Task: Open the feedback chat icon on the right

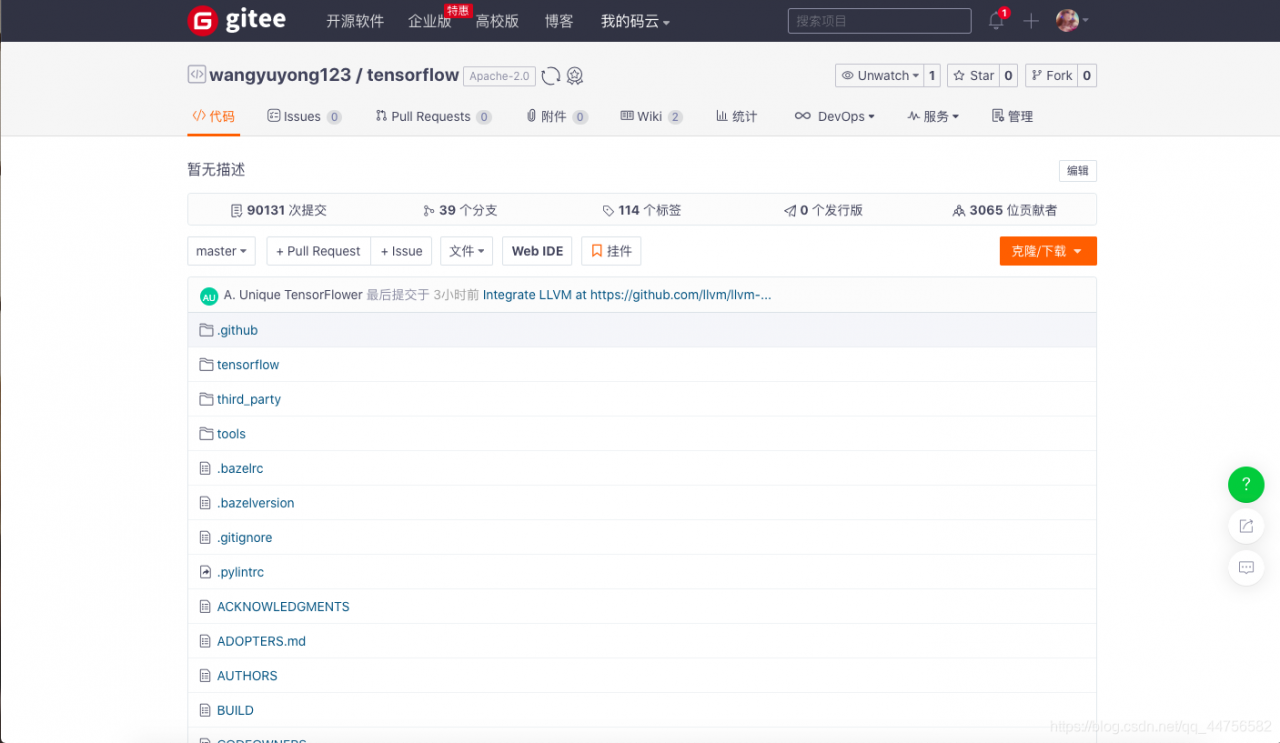Action: pyautogui.click(x=1245, y=568)
